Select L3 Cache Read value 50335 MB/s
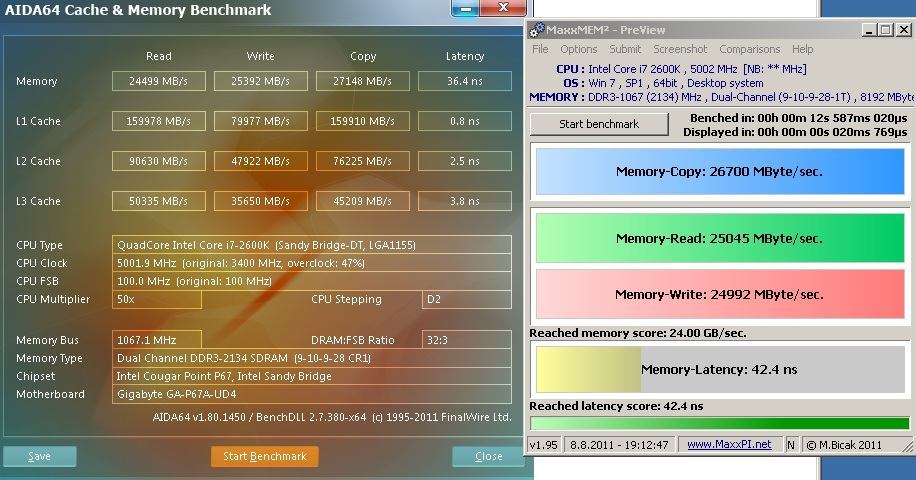Screen dimensions: 916x480 pos(158,201)
